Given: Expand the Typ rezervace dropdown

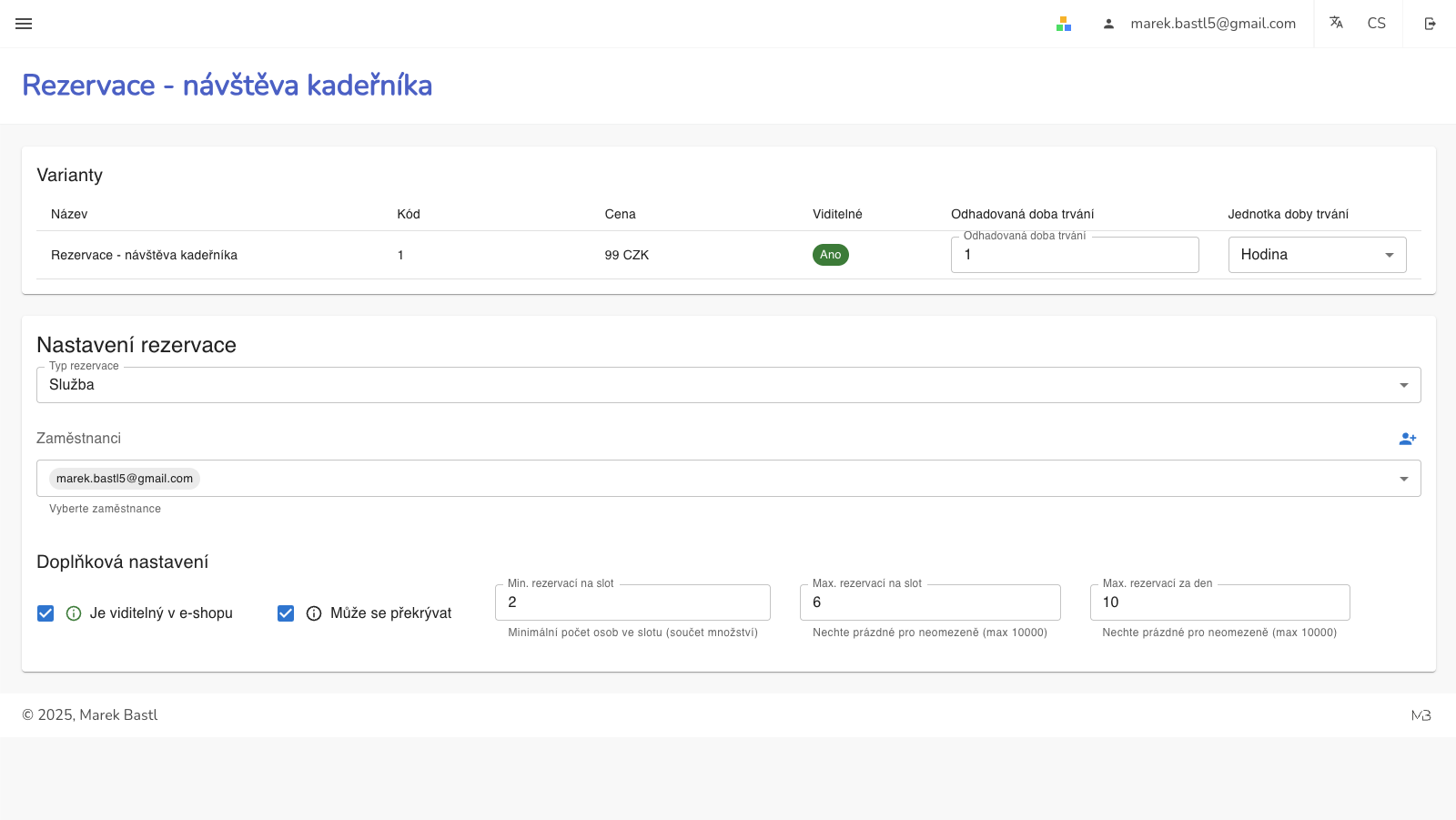Looking at the screenshot, I should tap(728, 385).
